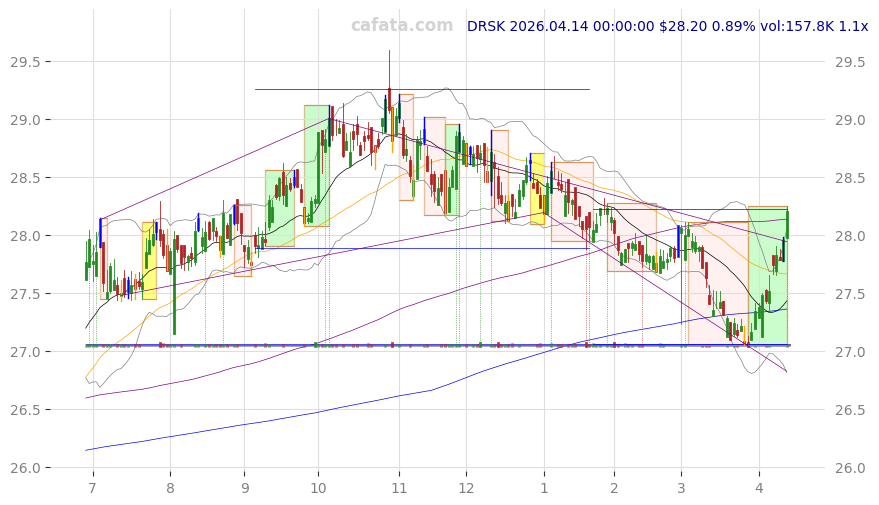Click month 12 on the time axis
This screenshot has width=879, height=505.
466,488
